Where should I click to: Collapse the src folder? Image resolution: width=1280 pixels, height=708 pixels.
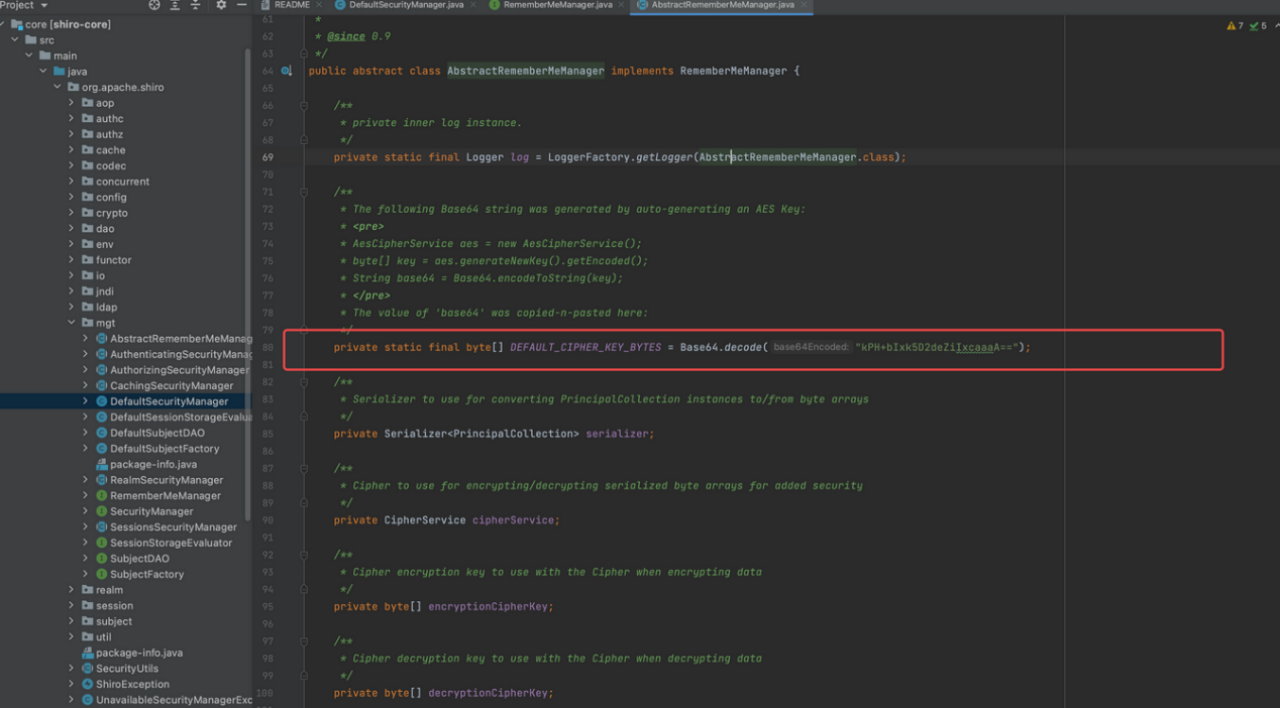tap(16, 40)
